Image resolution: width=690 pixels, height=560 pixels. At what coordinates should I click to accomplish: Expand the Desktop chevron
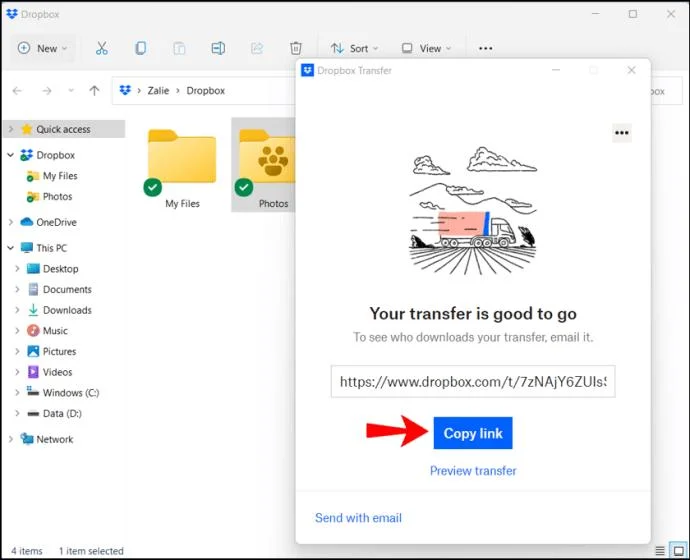(17, 268)
